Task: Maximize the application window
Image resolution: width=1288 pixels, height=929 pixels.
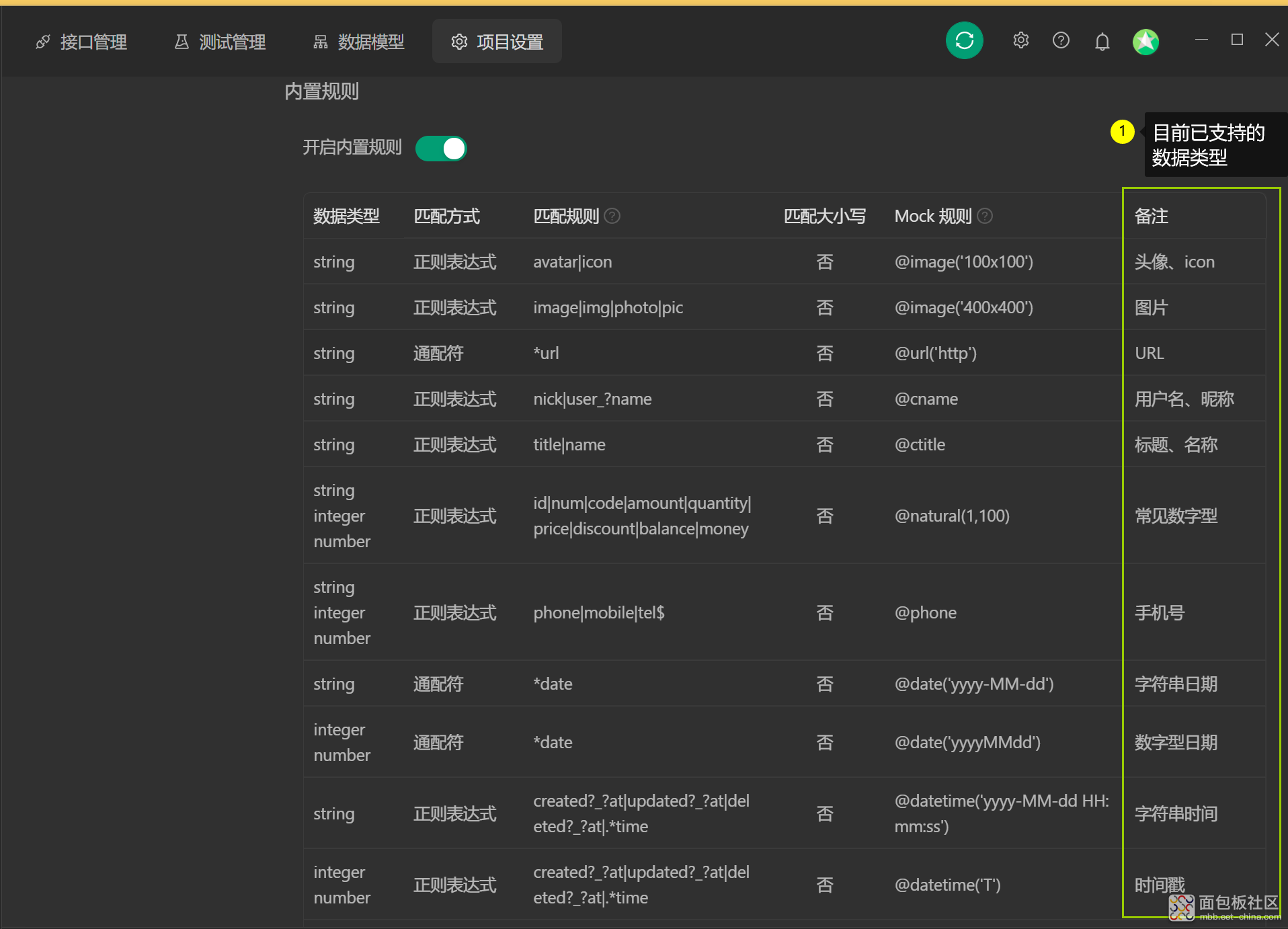Action: pyautogui.click(x=1237, y=40)
